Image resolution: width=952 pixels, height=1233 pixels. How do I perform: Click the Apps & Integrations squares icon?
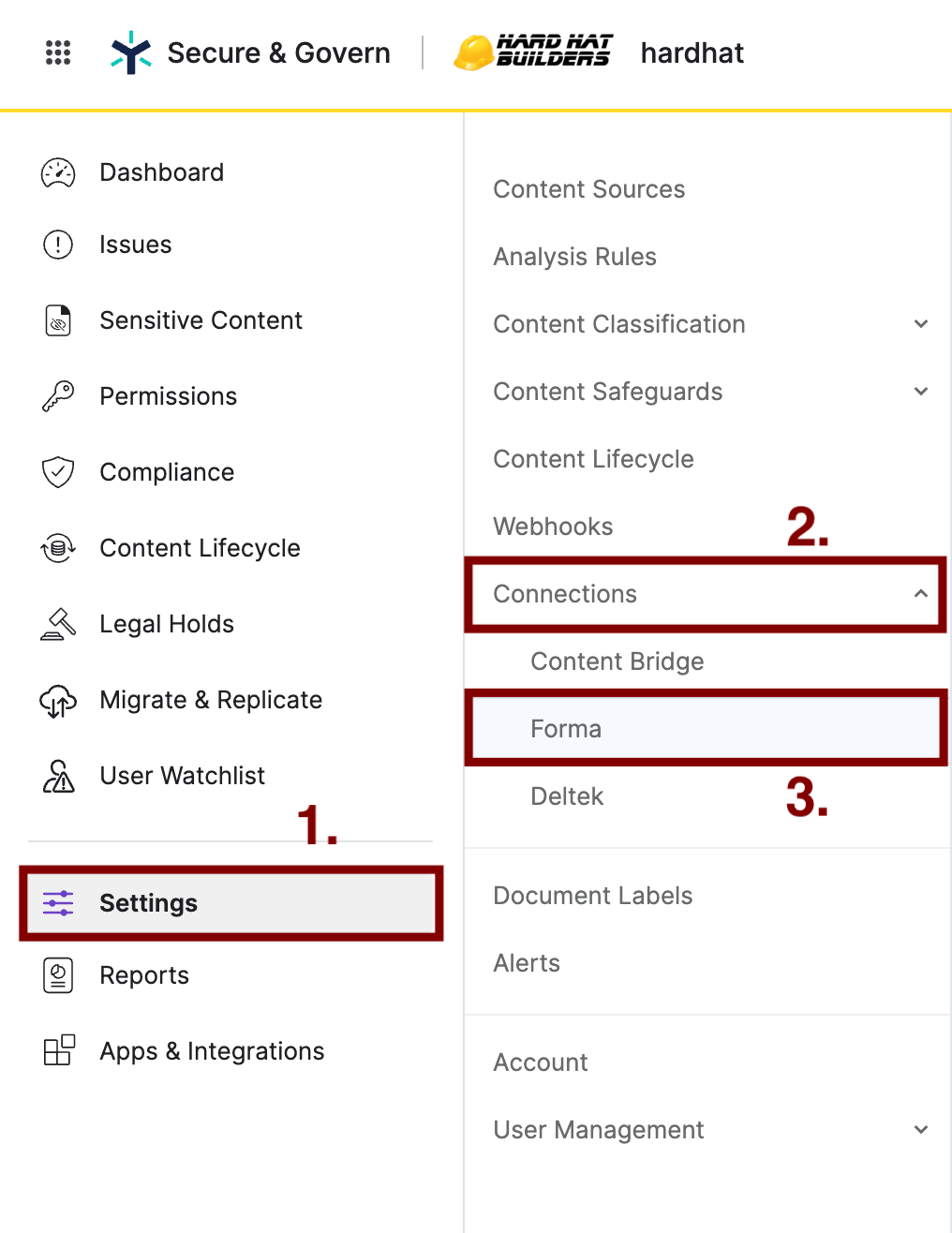tap(59, 1050)
